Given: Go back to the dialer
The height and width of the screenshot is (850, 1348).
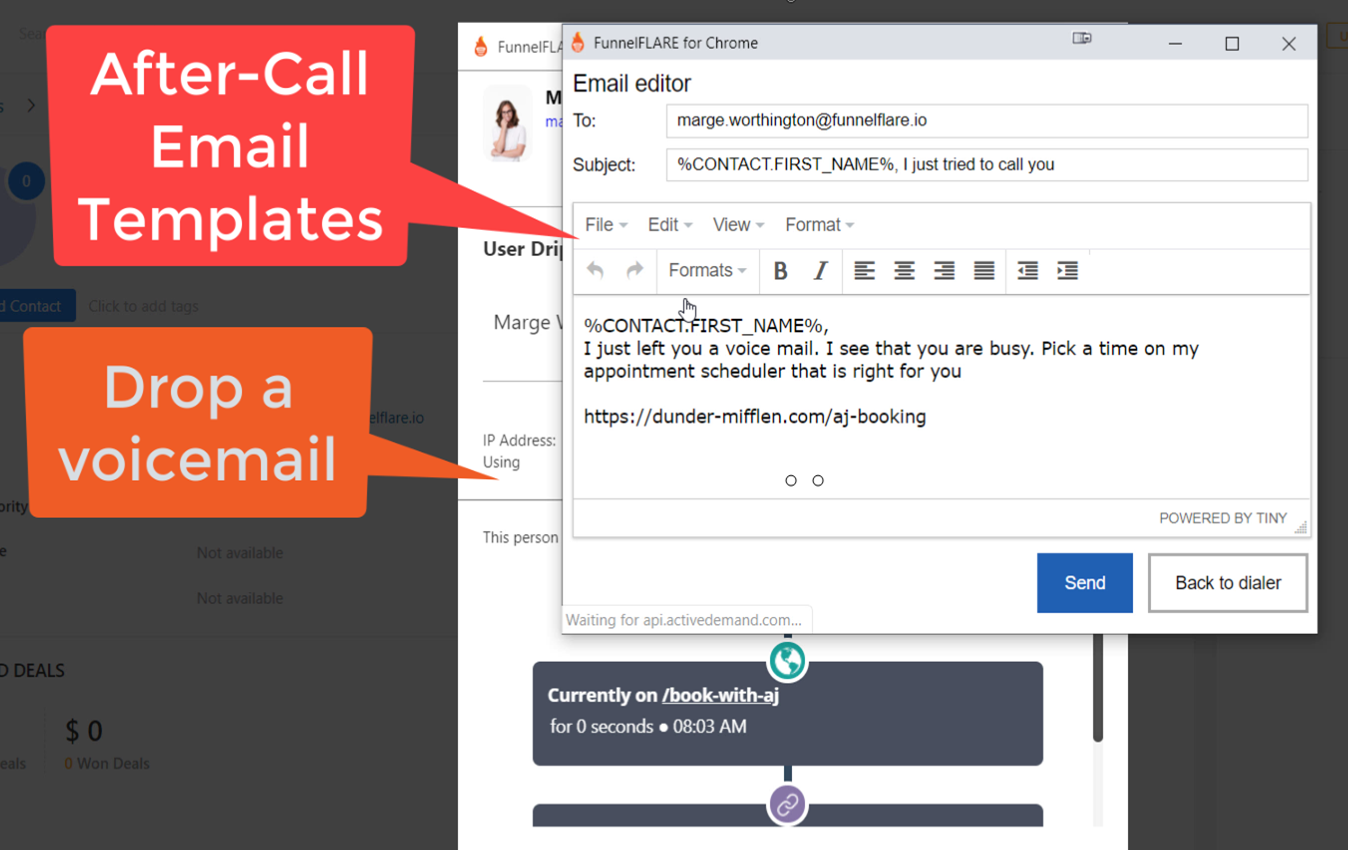Looking at the screenshot, I should pos(1228,583).
